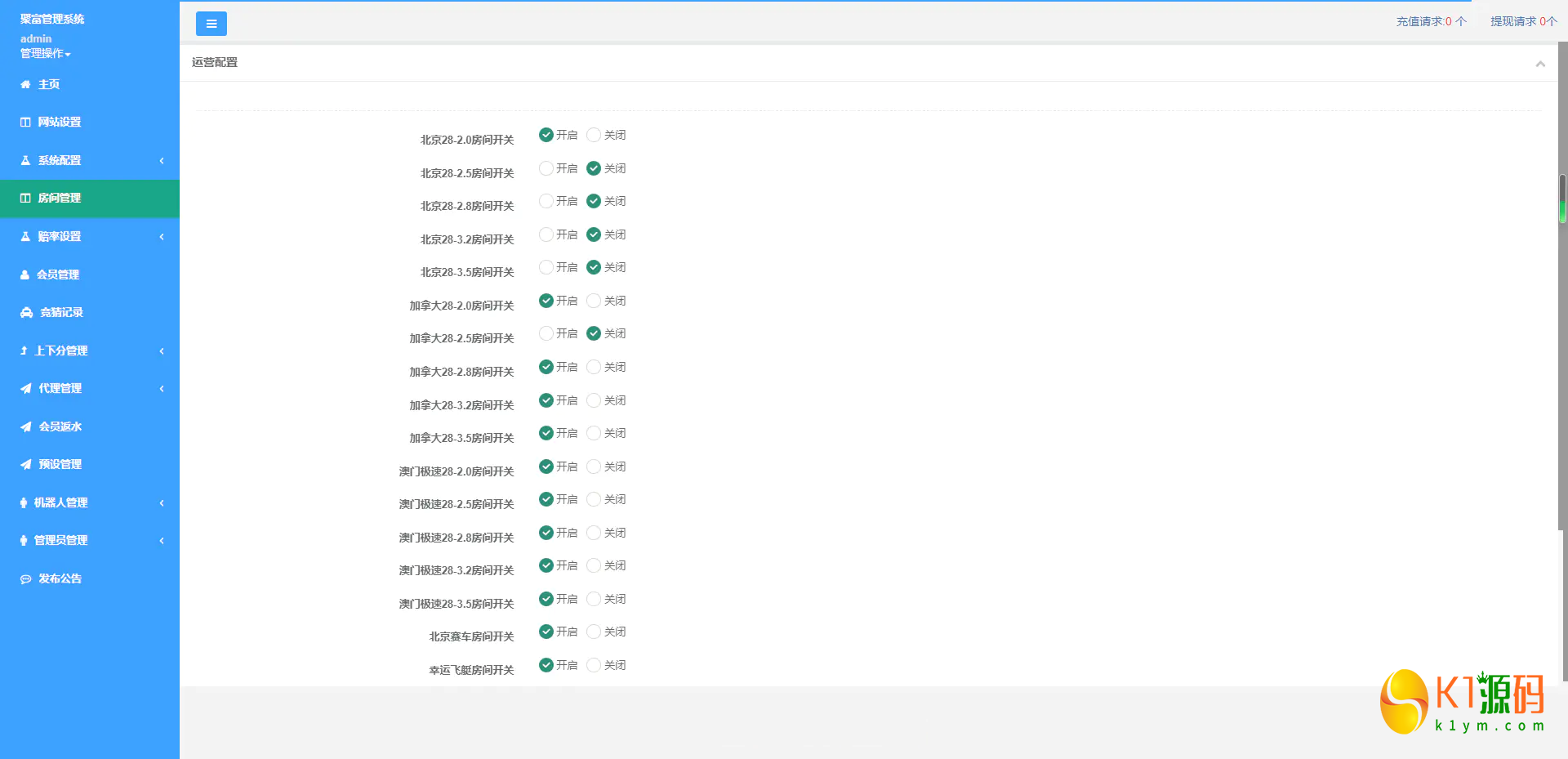1568x759 pixels.
Task: Set 澳门极速28-2.8房间开关 to 关闭
Action: coord(594,533)
